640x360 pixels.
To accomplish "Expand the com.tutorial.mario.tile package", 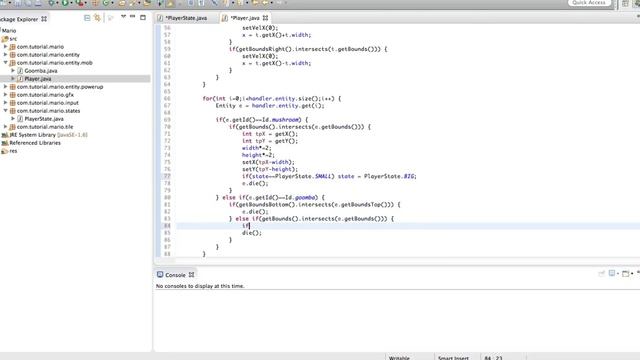I will pos(6,127).
